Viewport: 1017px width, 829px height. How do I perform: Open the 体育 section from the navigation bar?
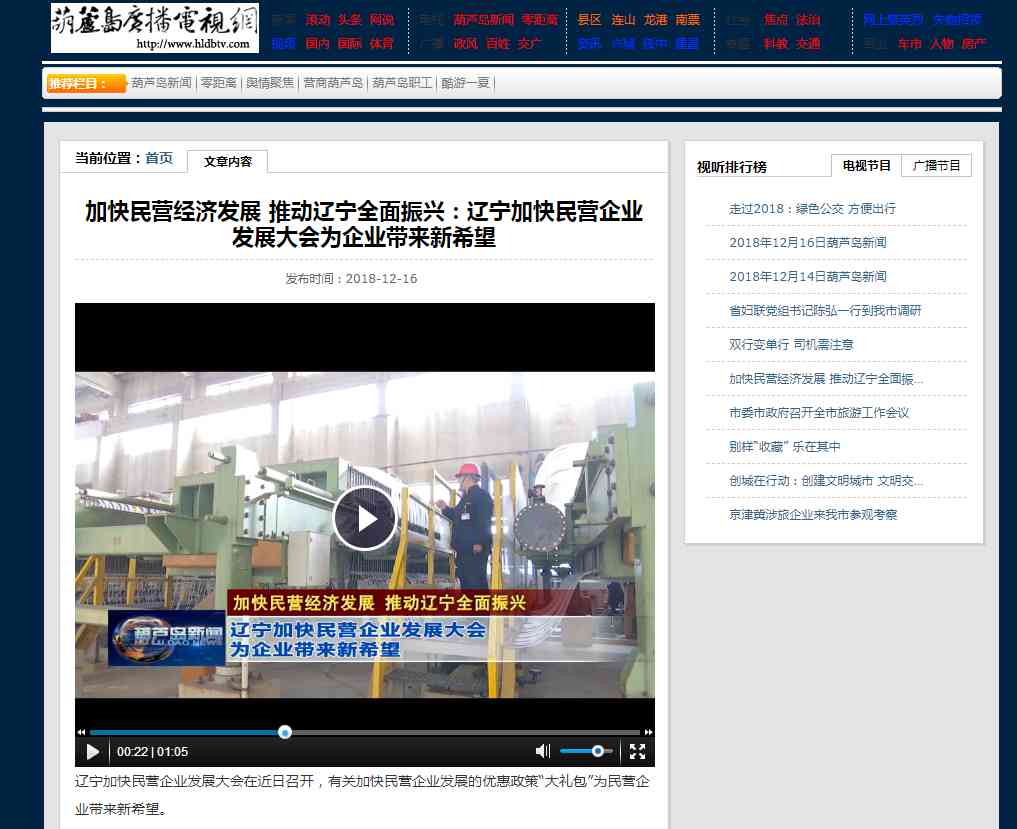point(382,44)
